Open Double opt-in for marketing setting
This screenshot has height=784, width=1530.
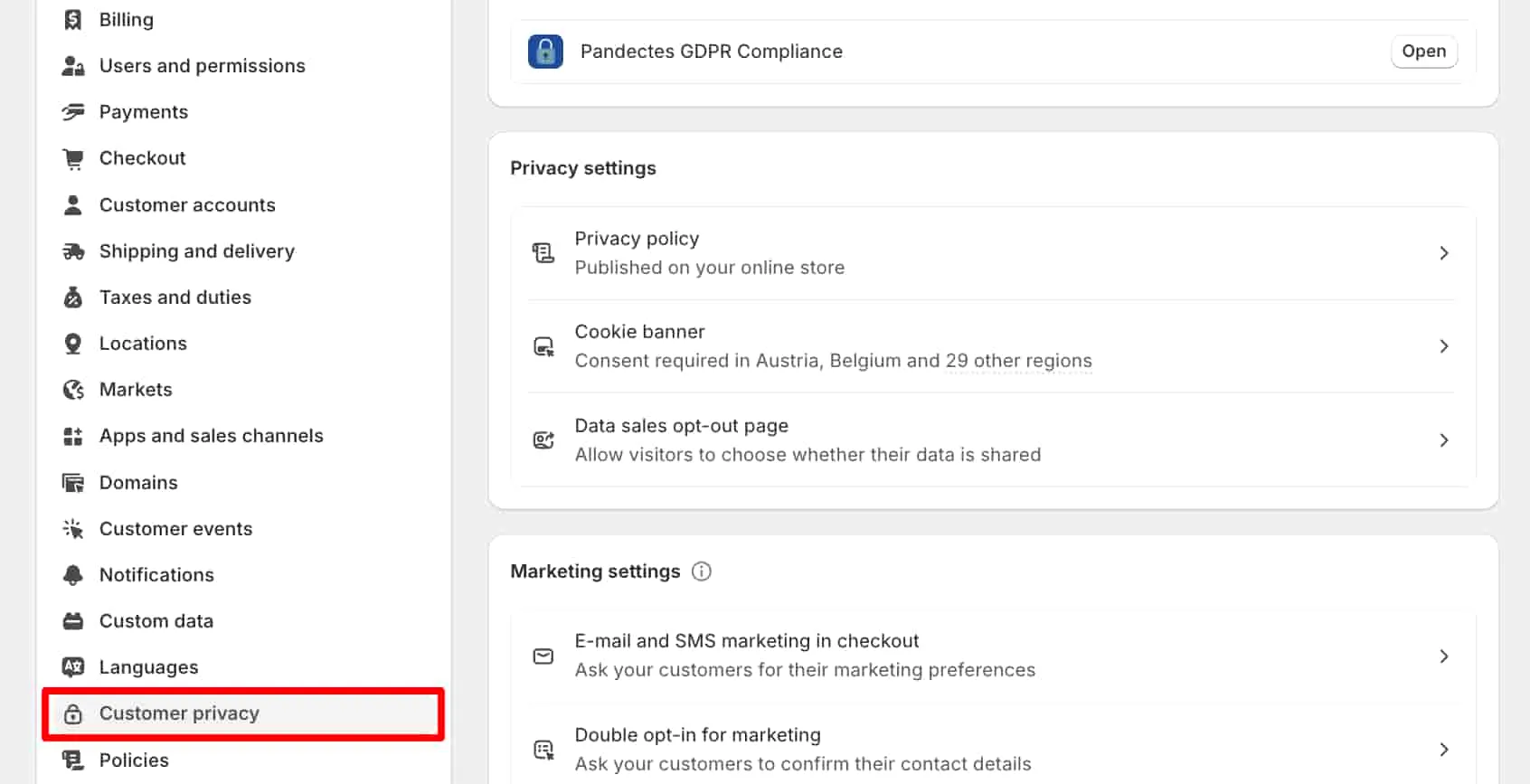[993, 750]
